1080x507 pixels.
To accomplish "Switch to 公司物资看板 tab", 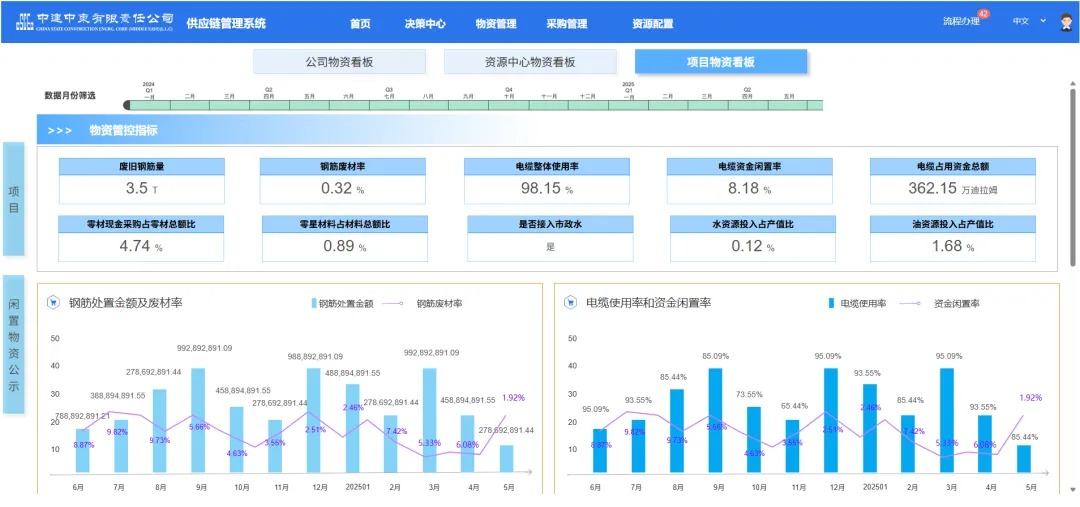I will 340,62.
